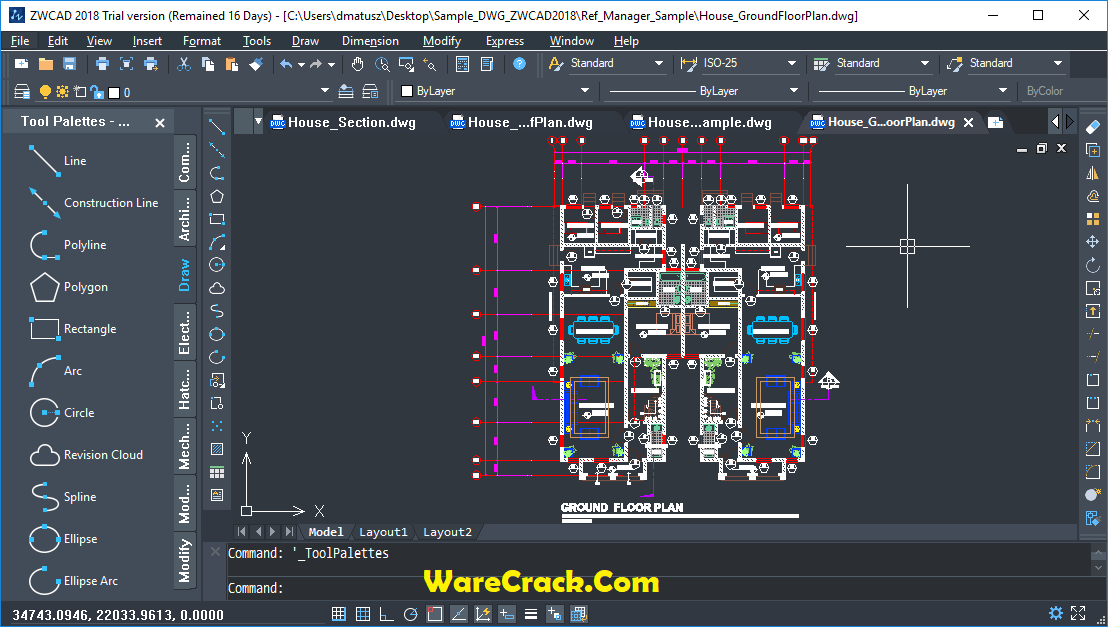1108x627 pixels.
Task: Open the text style Standard dropdown
Action: 617,64
